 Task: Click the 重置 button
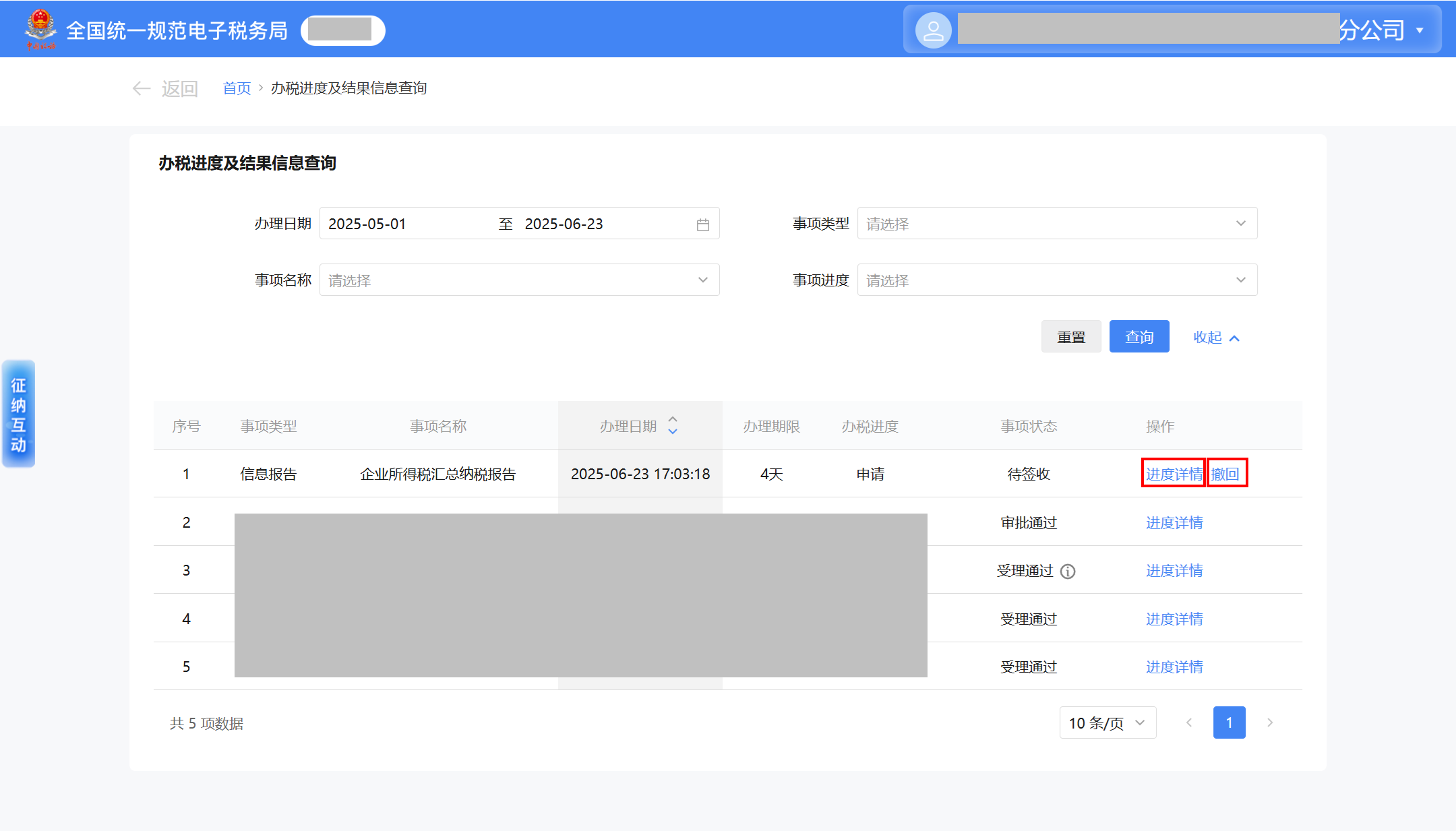tap(1070, 337)
